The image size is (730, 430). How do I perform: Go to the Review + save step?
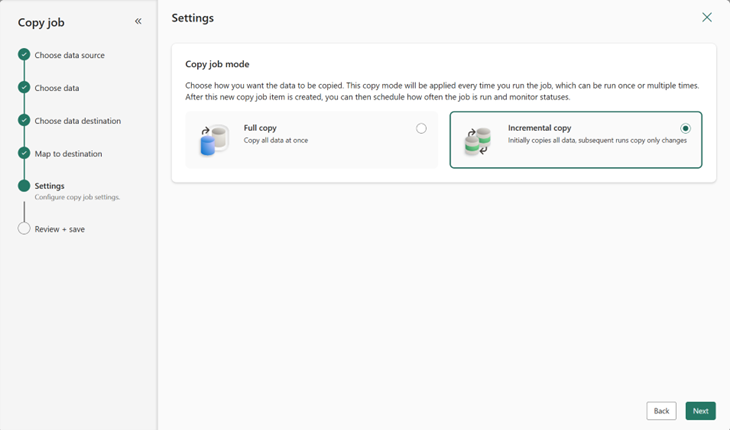tap(59, 229)
